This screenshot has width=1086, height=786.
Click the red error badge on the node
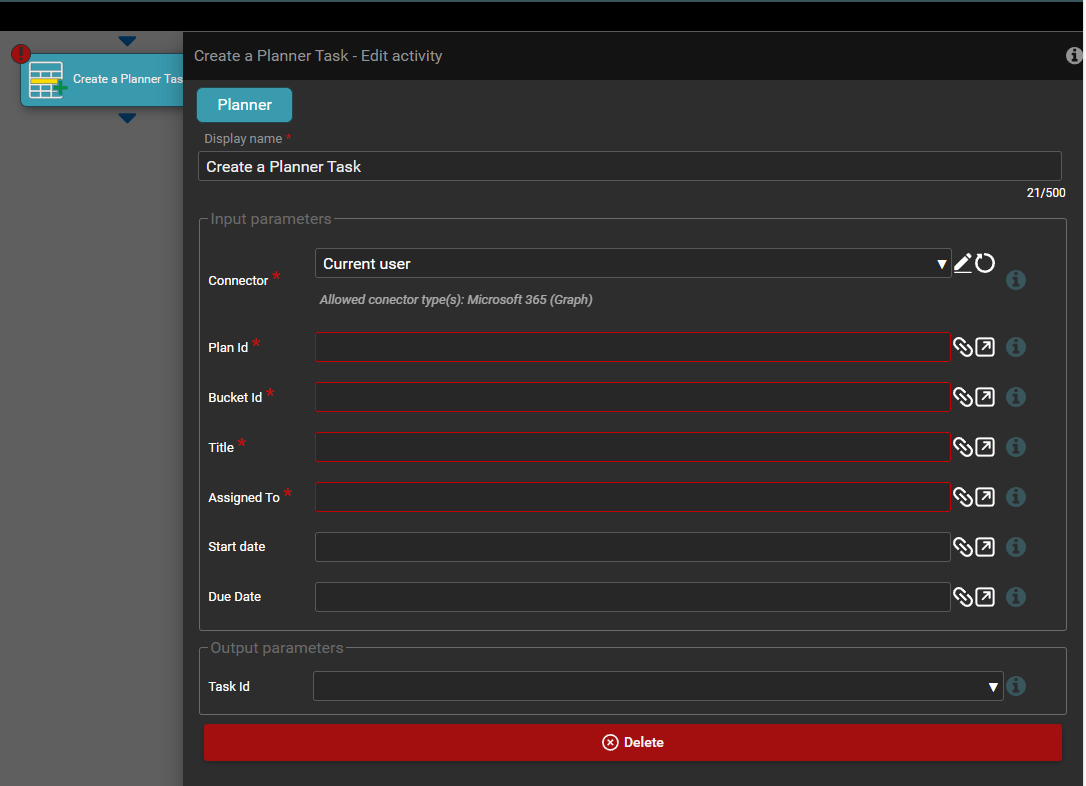click(20, 54)
